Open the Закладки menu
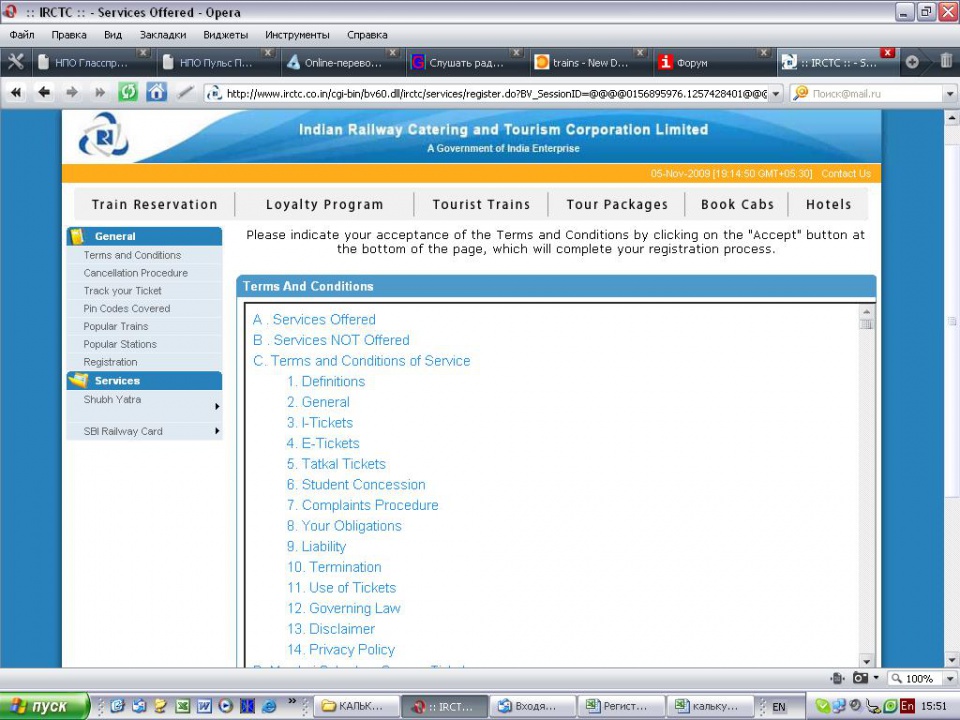Screen dimensions: 960x720 (162, 34)
